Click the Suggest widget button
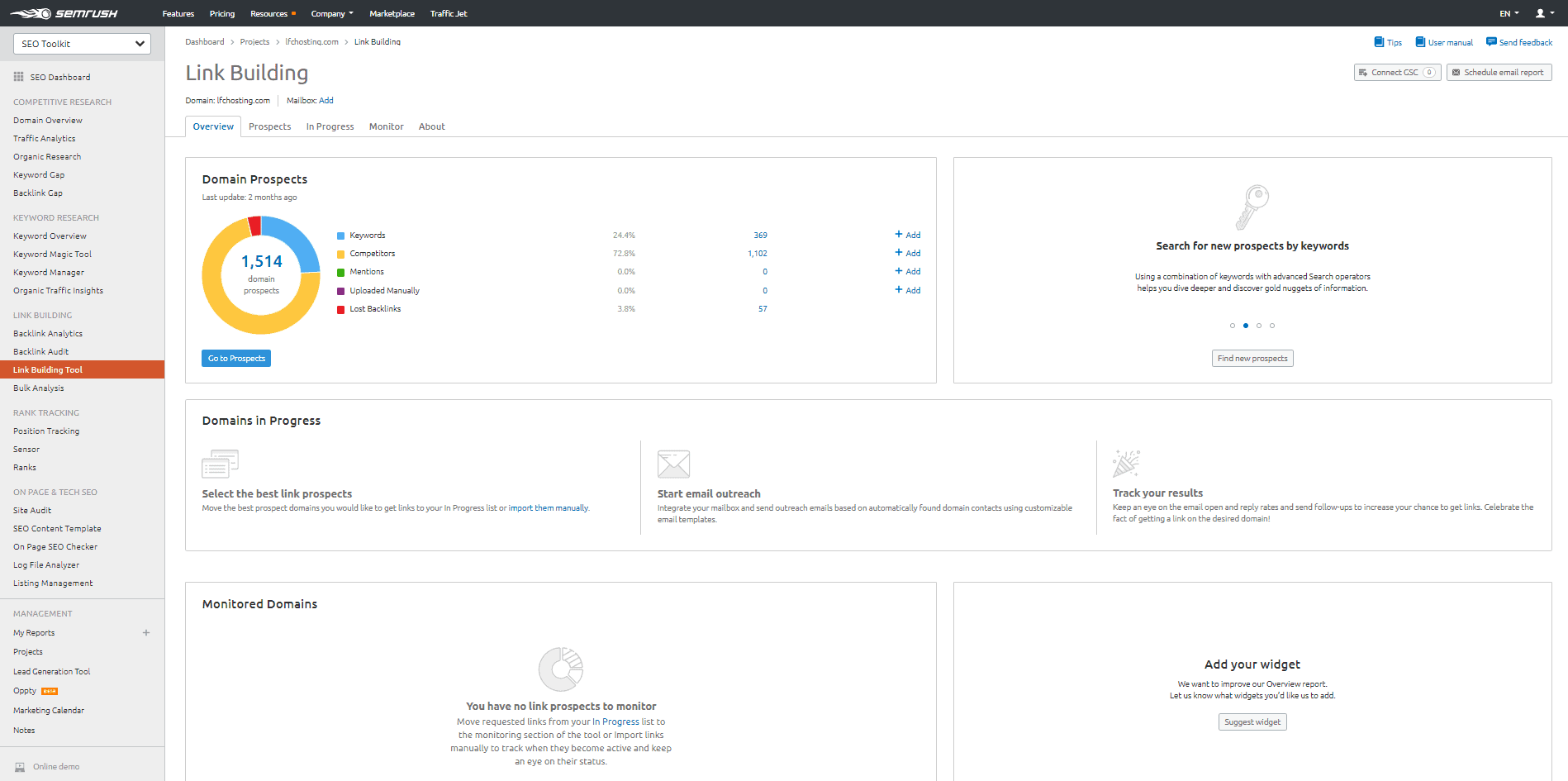The height and width of the screenshot is (781, 1568). [1252, 721]
